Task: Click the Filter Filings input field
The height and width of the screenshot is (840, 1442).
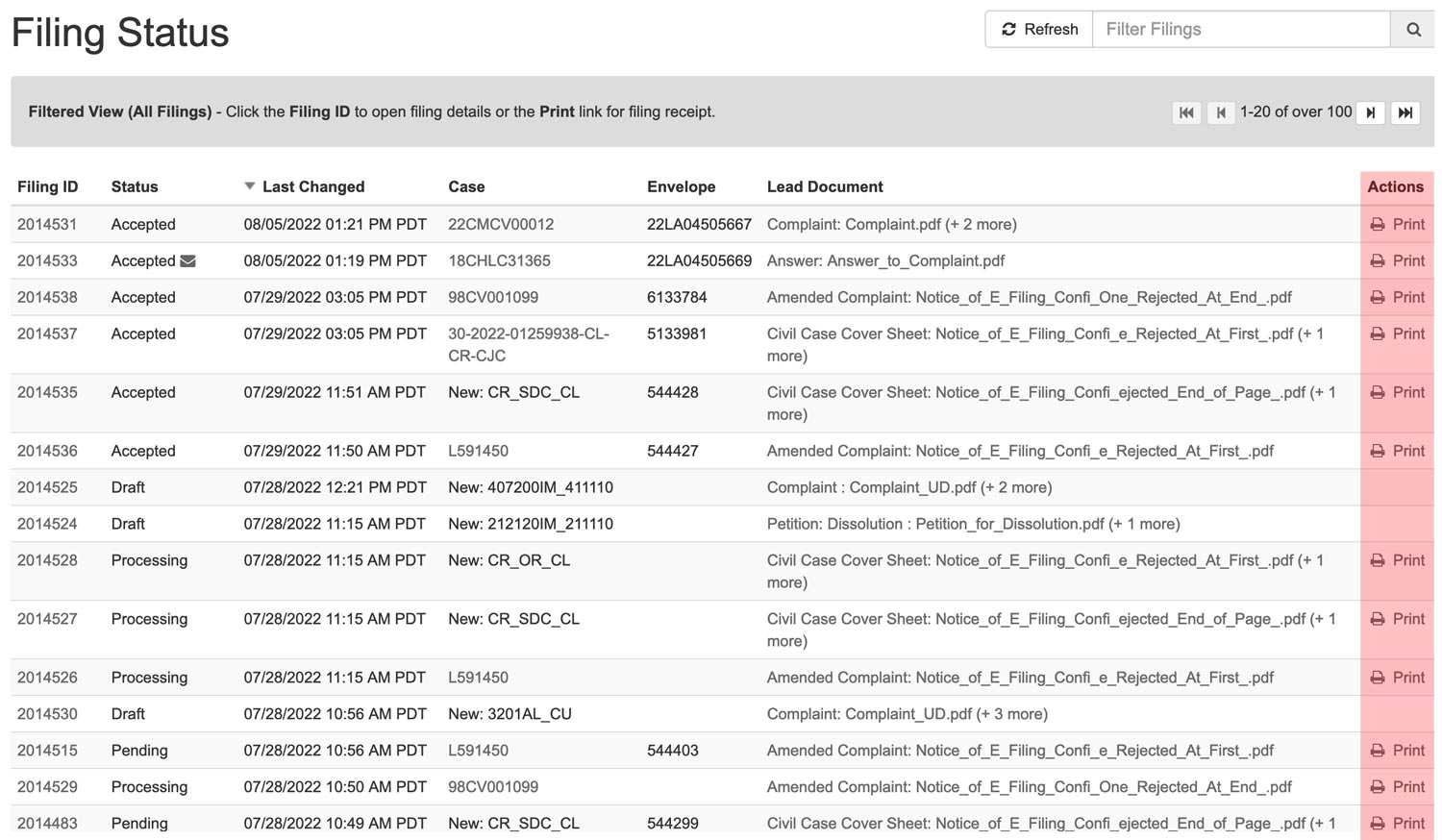Action: pyautogui.click(x=1241, y=29)
